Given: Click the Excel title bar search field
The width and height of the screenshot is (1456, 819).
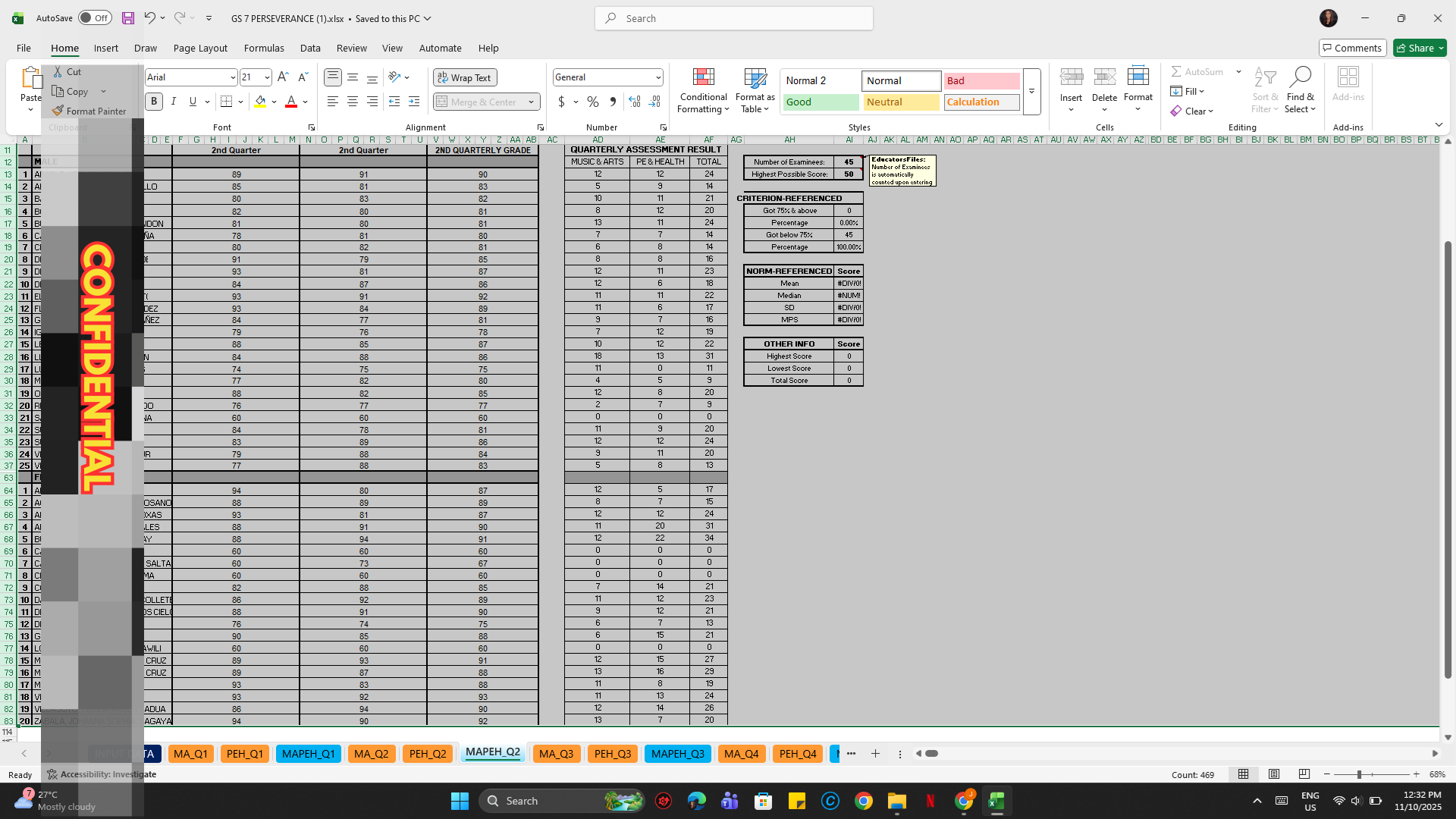Looking at the screenshot, I should 733,18.
